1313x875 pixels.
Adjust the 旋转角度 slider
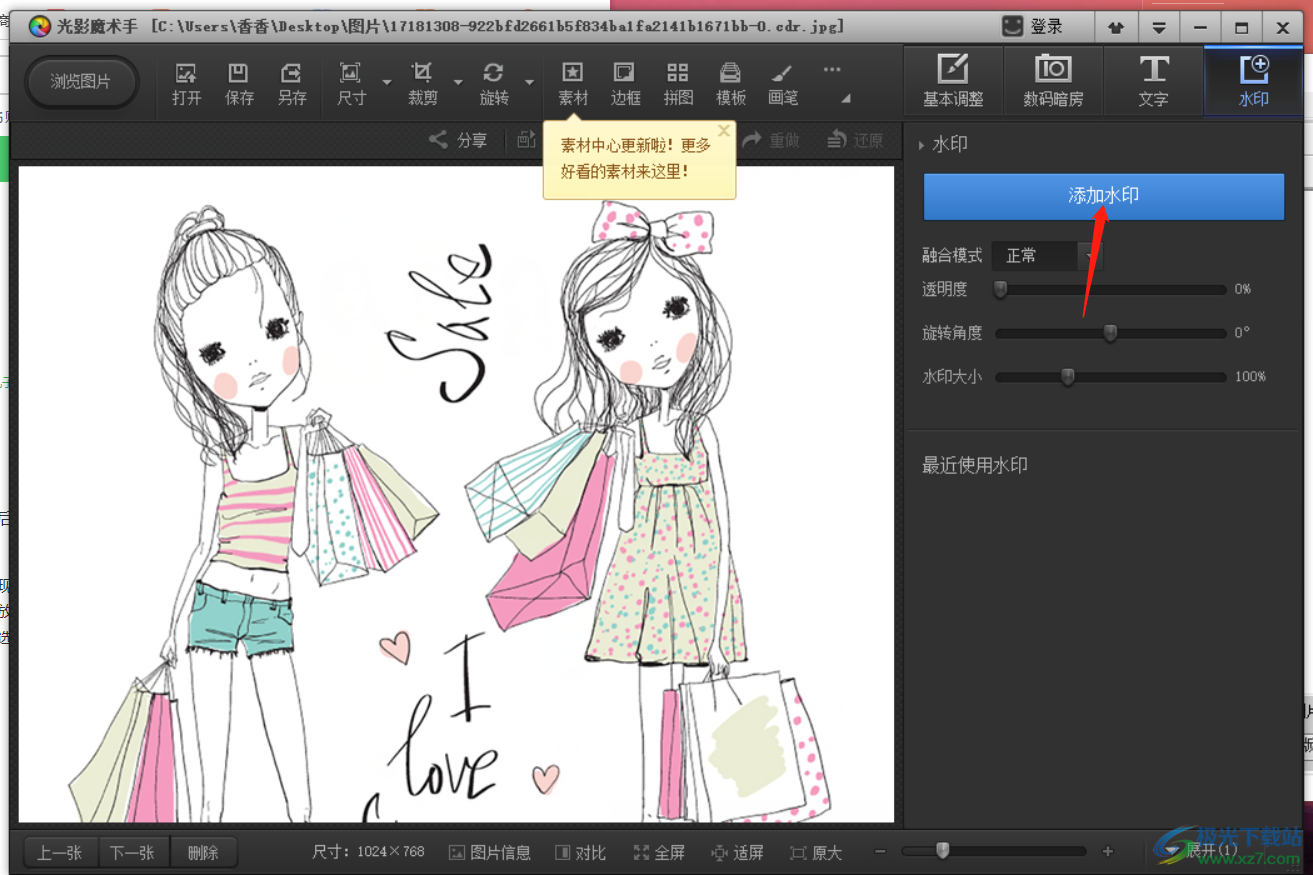(1111, 333)
